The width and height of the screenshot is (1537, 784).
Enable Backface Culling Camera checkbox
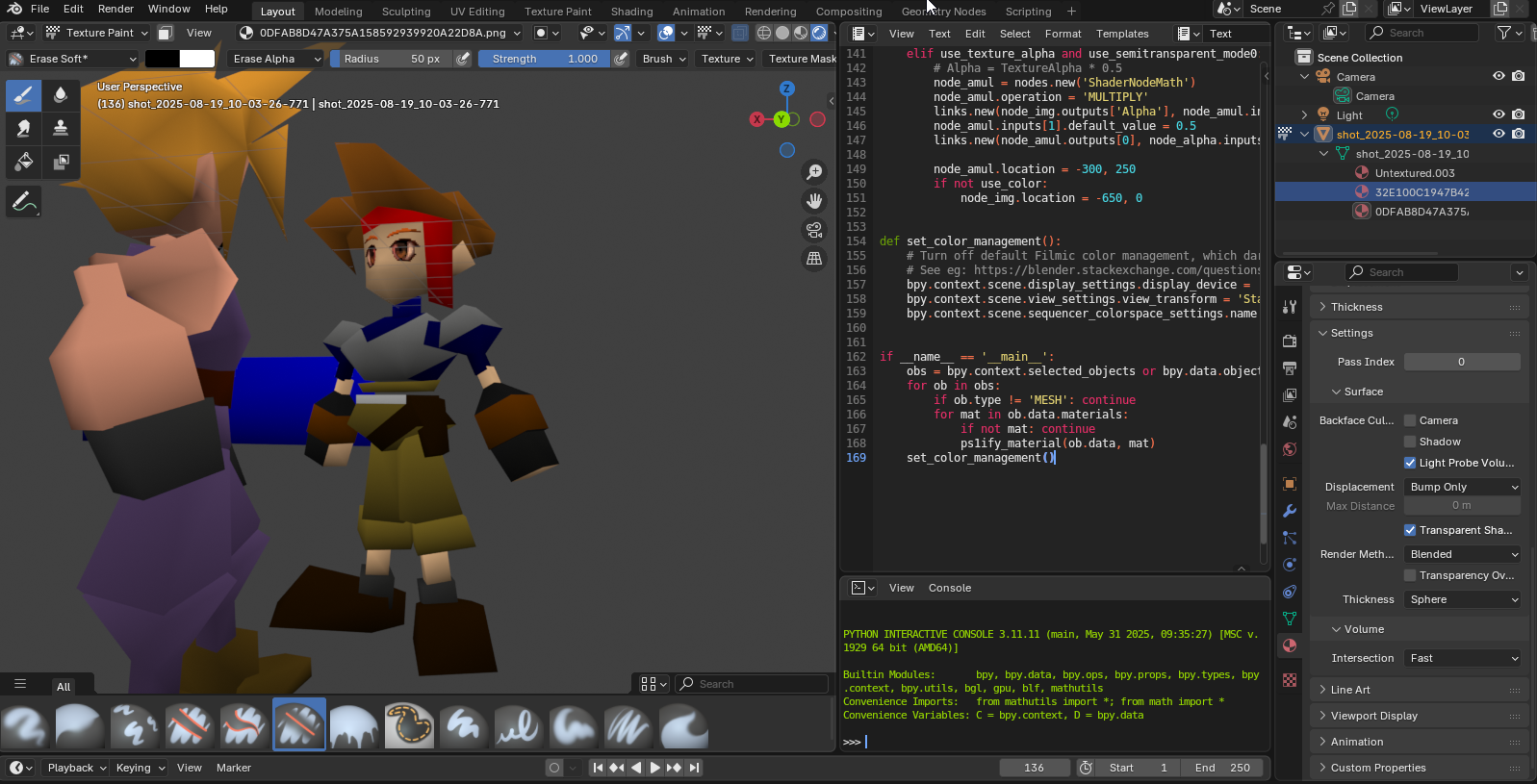point(1410,420)
